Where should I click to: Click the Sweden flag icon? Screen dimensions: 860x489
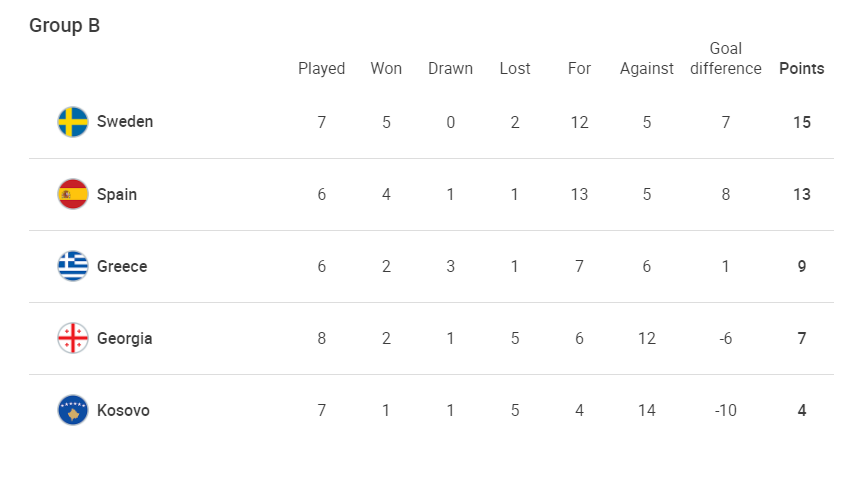click(73, 122)
